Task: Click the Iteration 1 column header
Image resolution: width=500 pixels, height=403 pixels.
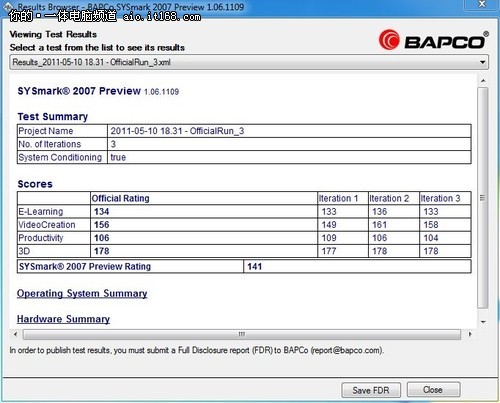Action: click(338, 198)
